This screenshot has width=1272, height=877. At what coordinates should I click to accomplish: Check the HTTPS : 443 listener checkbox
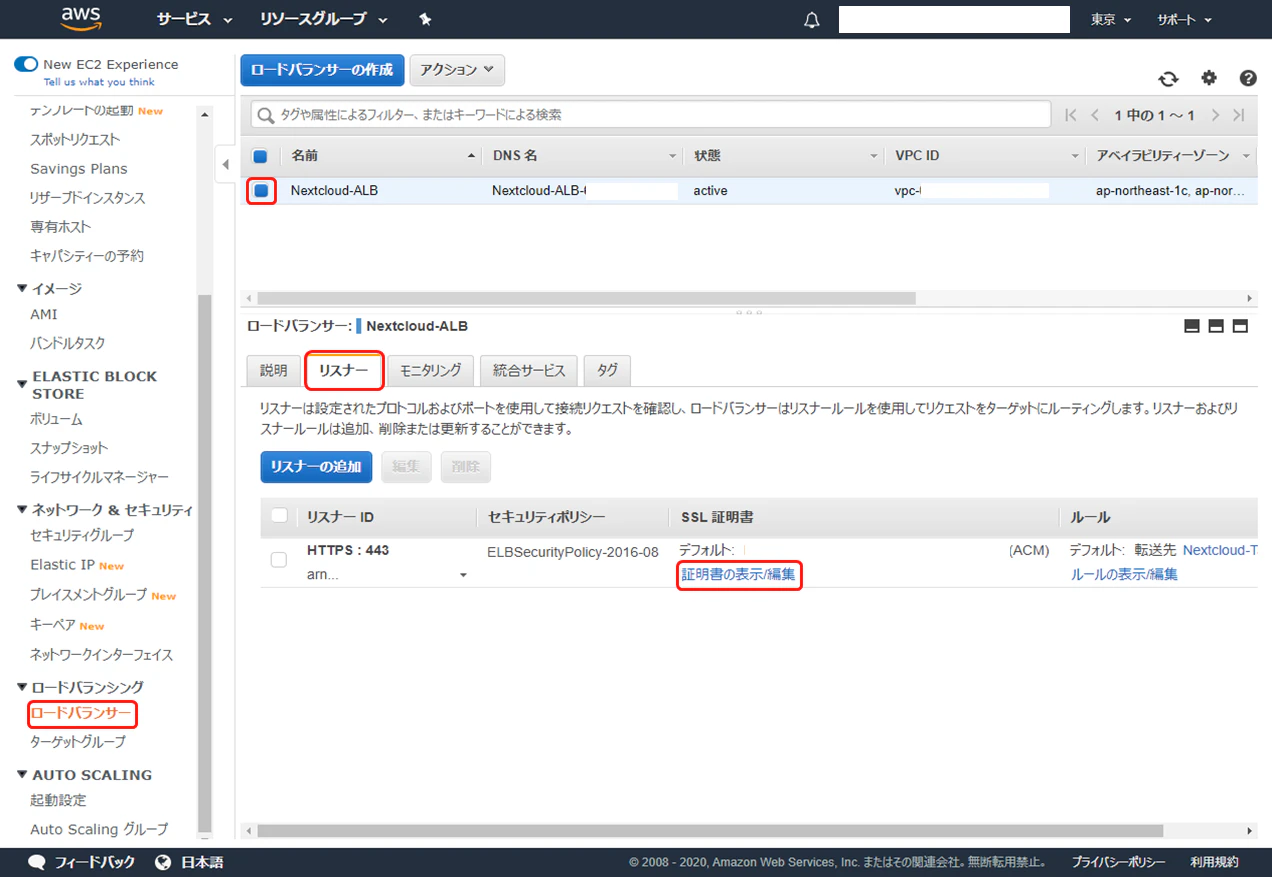(279, 560)
